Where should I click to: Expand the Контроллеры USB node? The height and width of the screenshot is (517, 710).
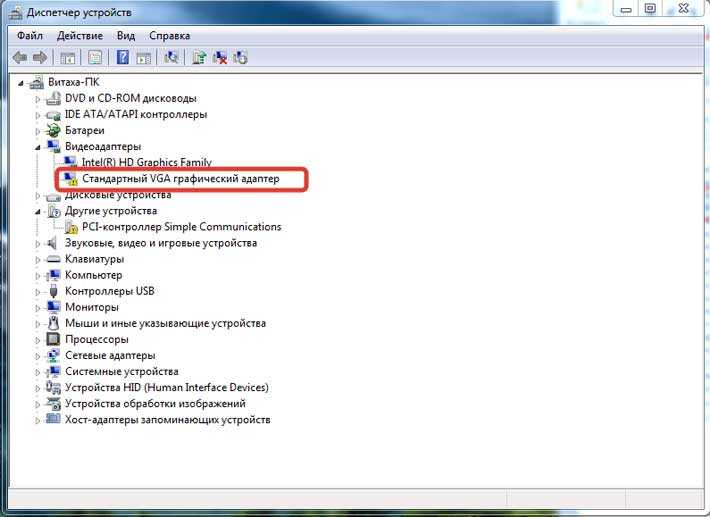coord(38,292)
